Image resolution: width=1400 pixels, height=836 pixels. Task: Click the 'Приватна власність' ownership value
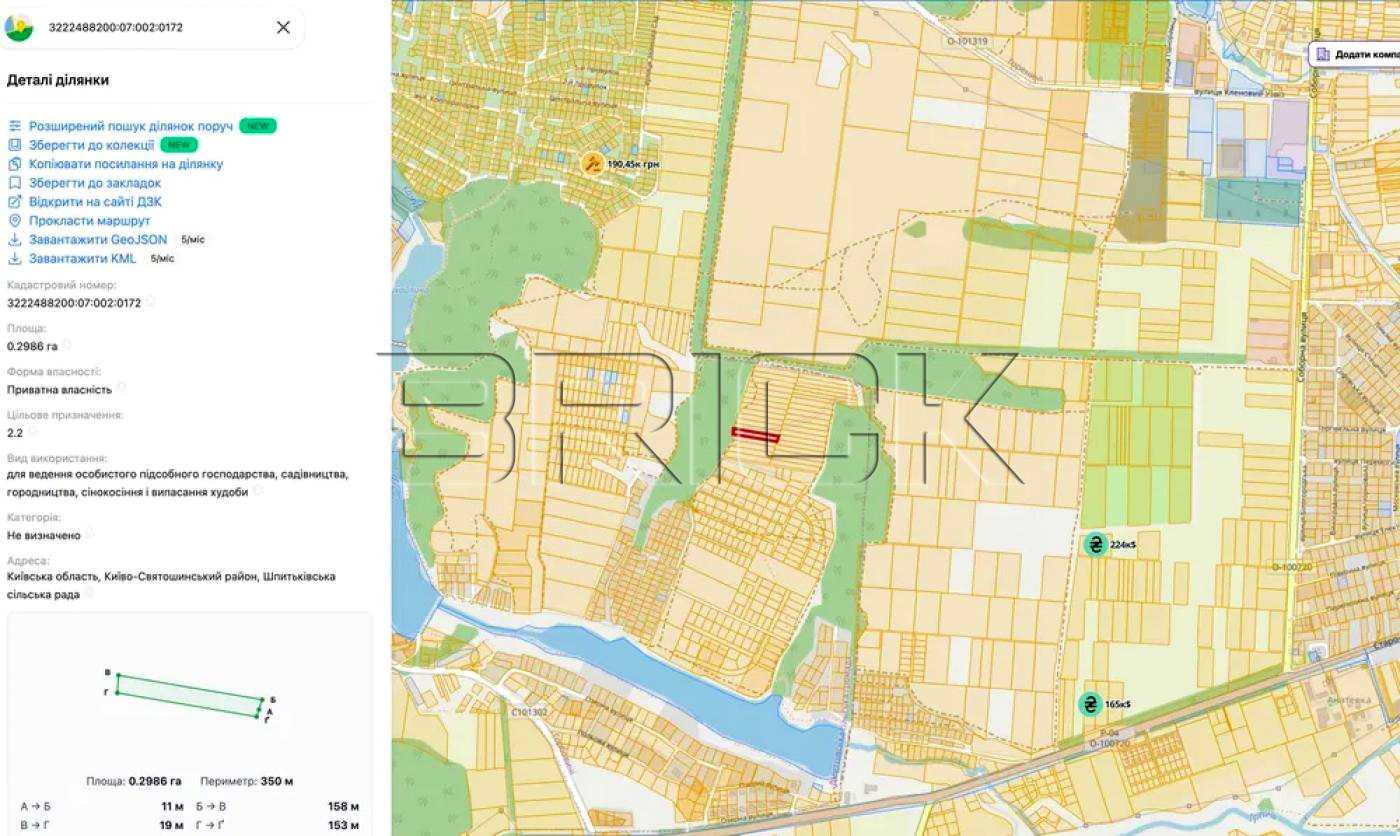(59, 389)
